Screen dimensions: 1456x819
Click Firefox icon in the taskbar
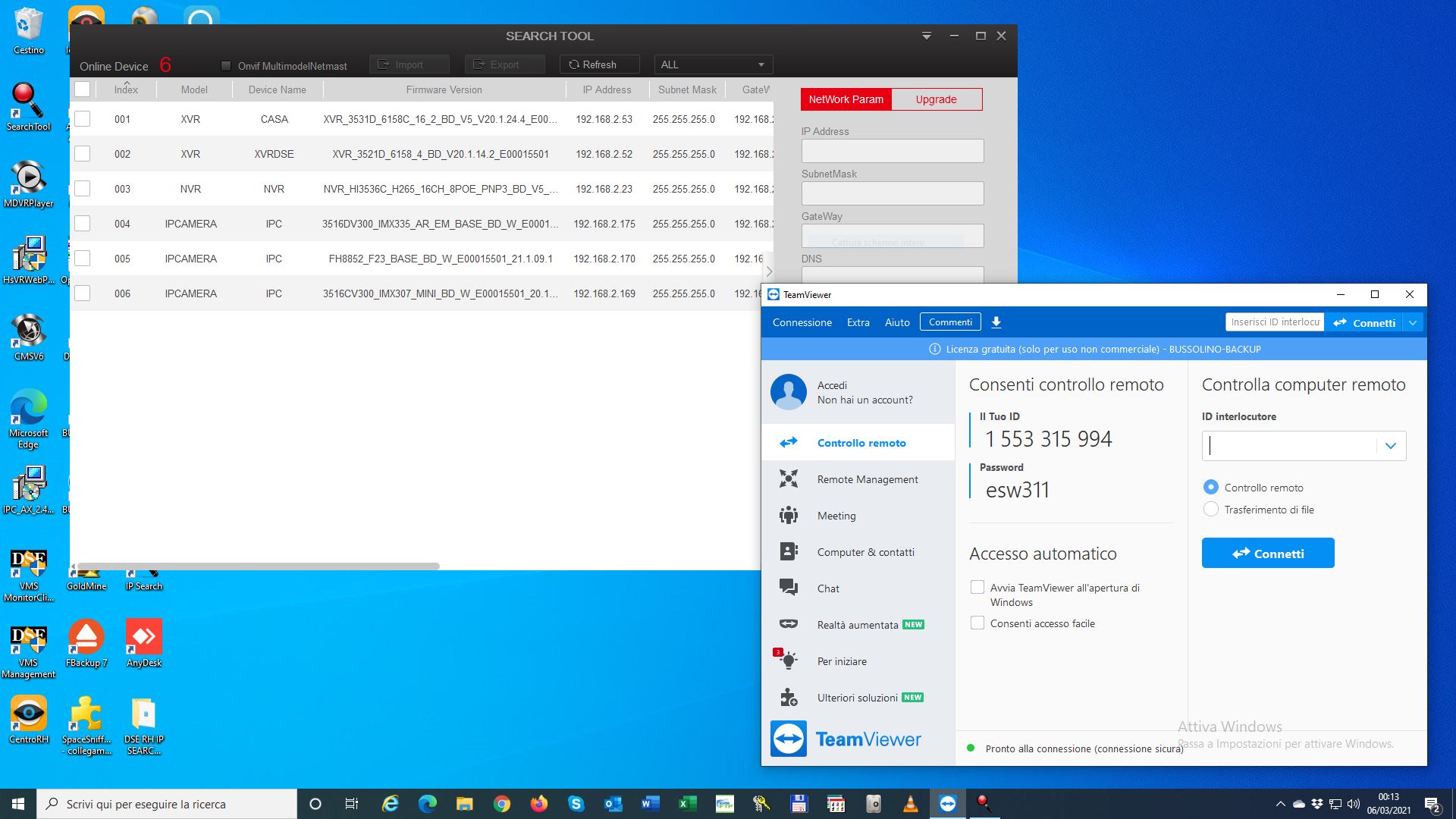pos(538,804)
